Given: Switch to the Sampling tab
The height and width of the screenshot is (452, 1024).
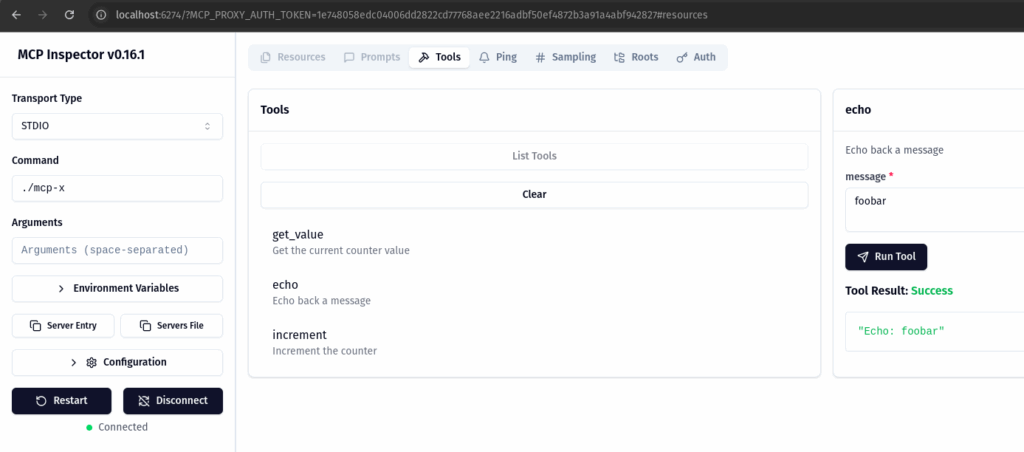Looking at the screenshot, I should (565, 57).
